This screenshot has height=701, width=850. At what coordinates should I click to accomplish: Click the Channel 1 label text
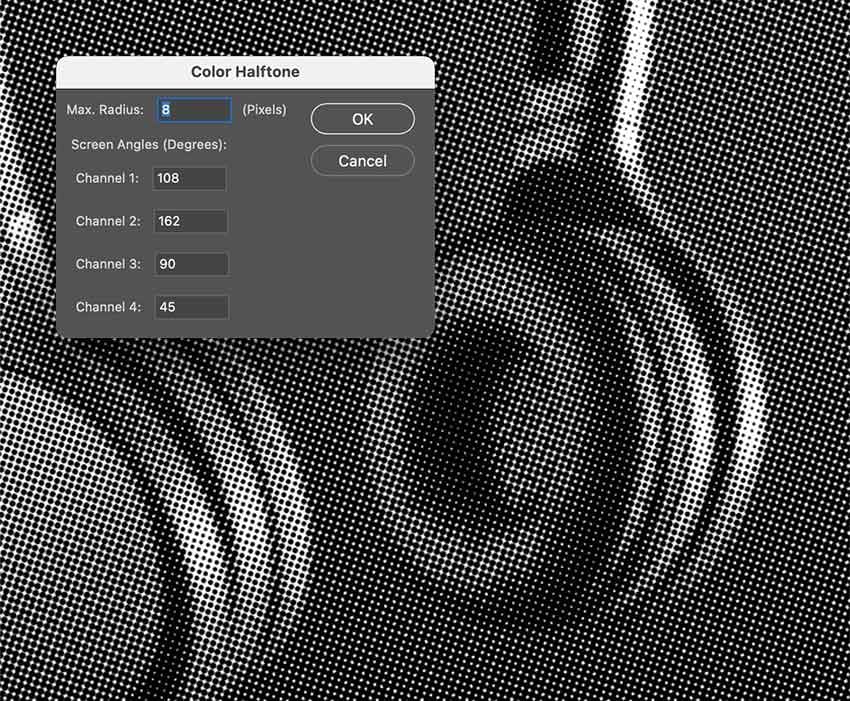[107, 178]
